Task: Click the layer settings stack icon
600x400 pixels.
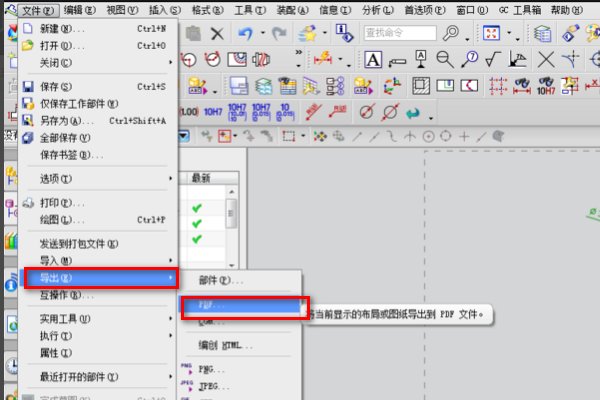Action: click(542, 33)
